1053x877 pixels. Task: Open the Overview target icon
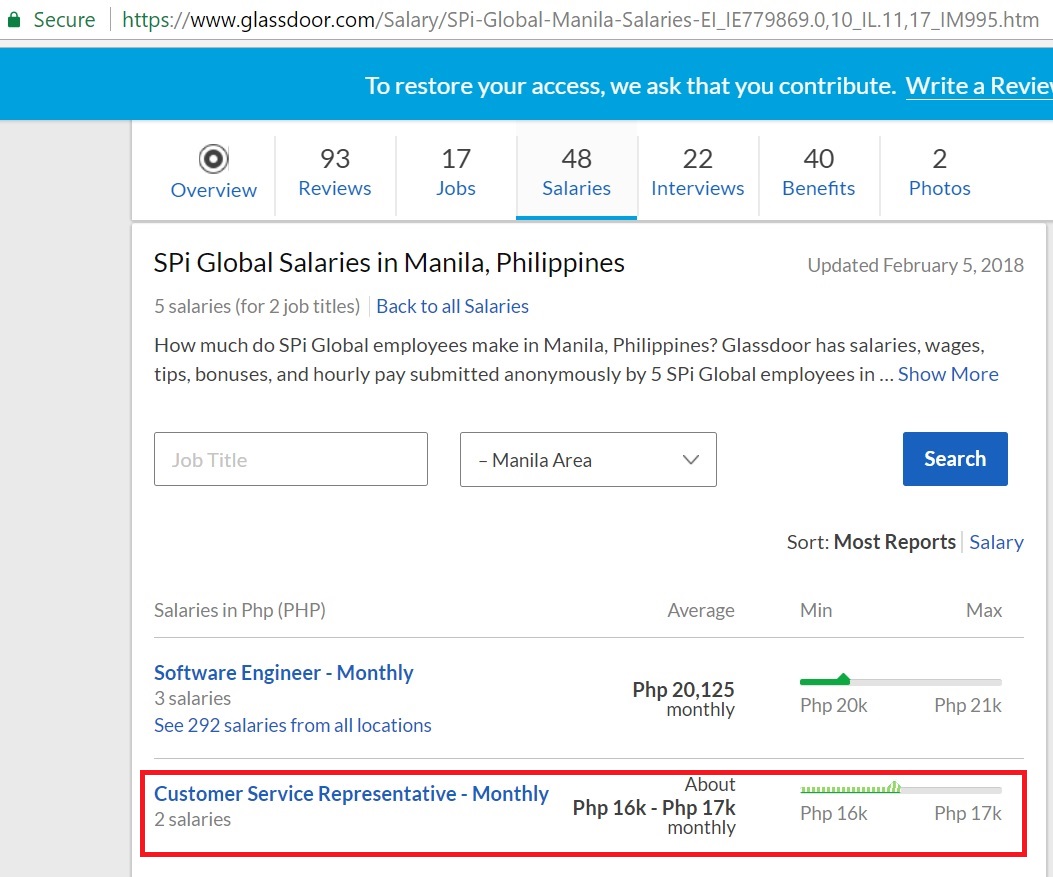pos(214,159)
